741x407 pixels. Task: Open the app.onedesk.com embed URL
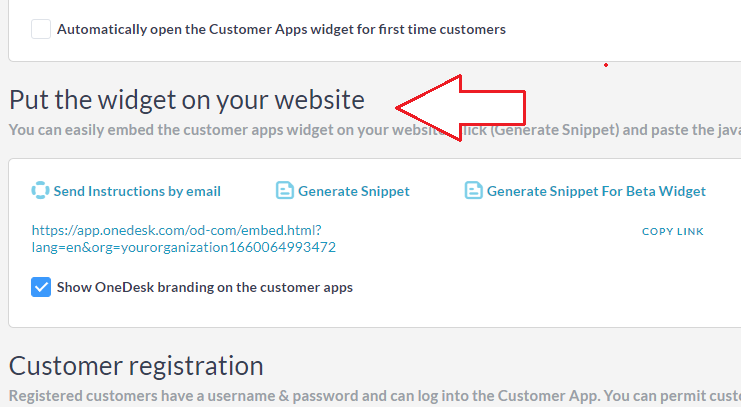point(176,230)
